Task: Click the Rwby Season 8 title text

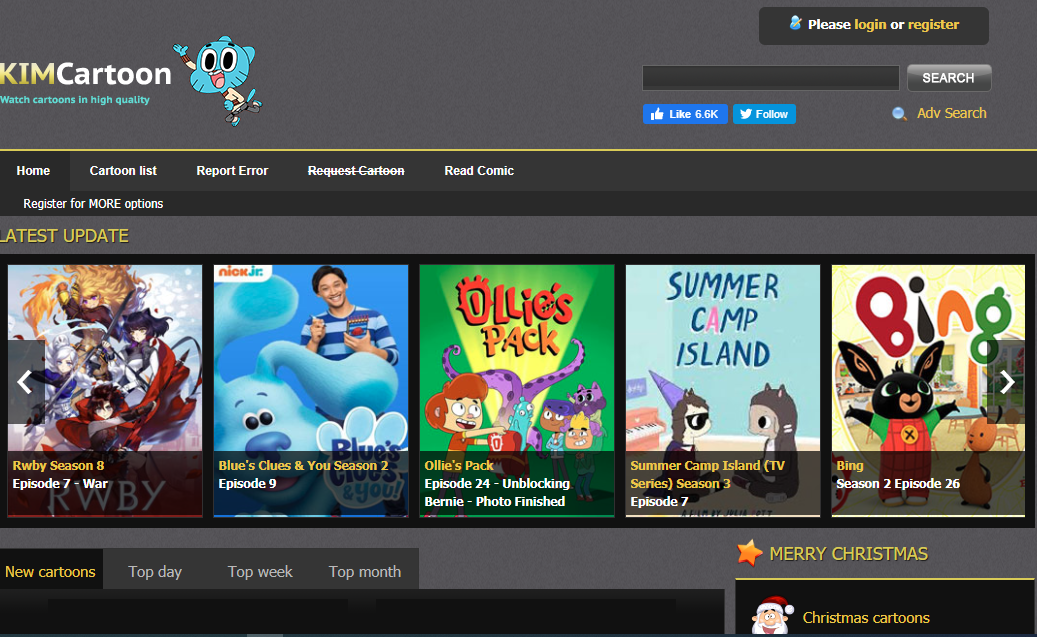Action: pyautogui.click(x=58, y=466)
